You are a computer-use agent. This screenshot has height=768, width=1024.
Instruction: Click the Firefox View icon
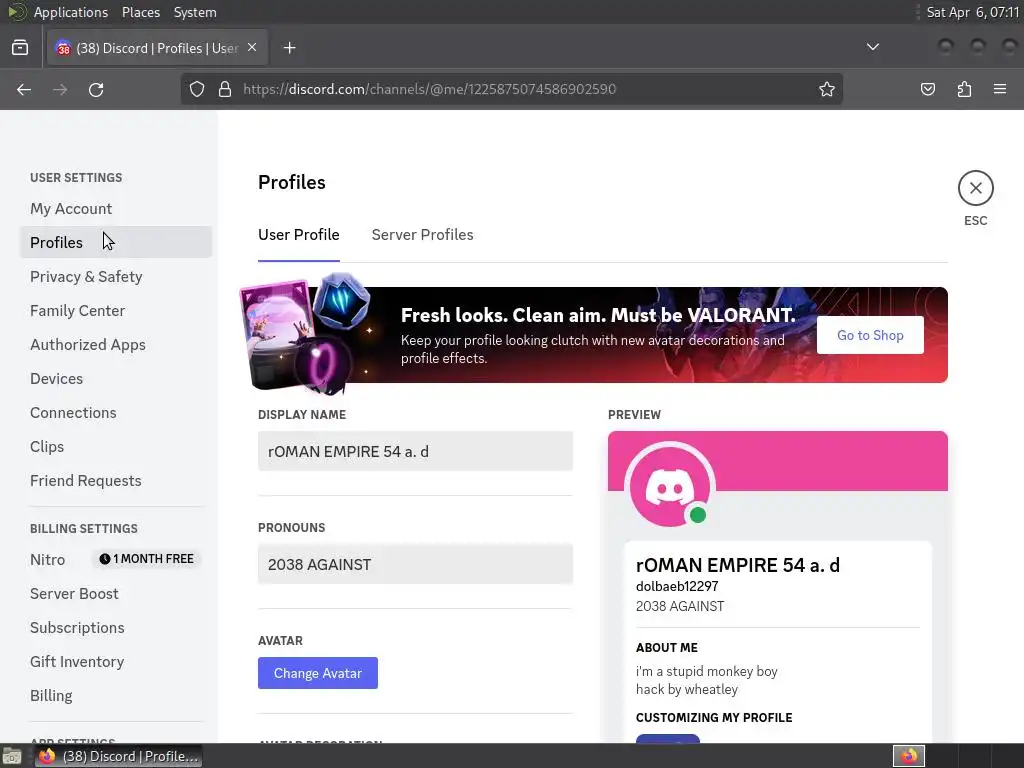pyautogui.click(x=20, y=48)
